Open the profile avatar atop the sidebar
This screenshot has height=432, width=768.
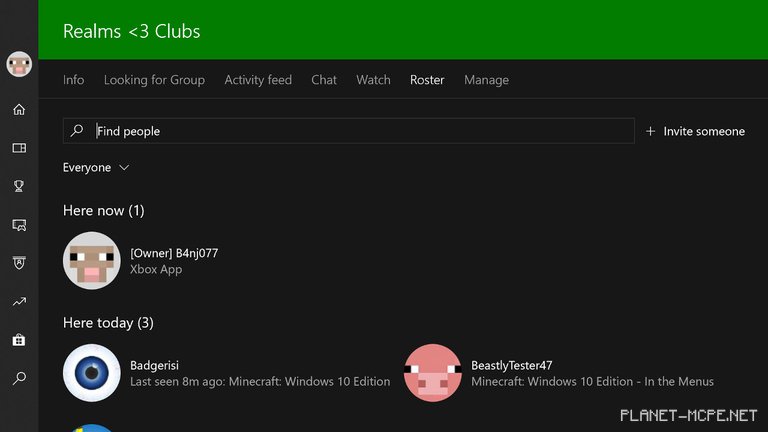tap(19, 65)
